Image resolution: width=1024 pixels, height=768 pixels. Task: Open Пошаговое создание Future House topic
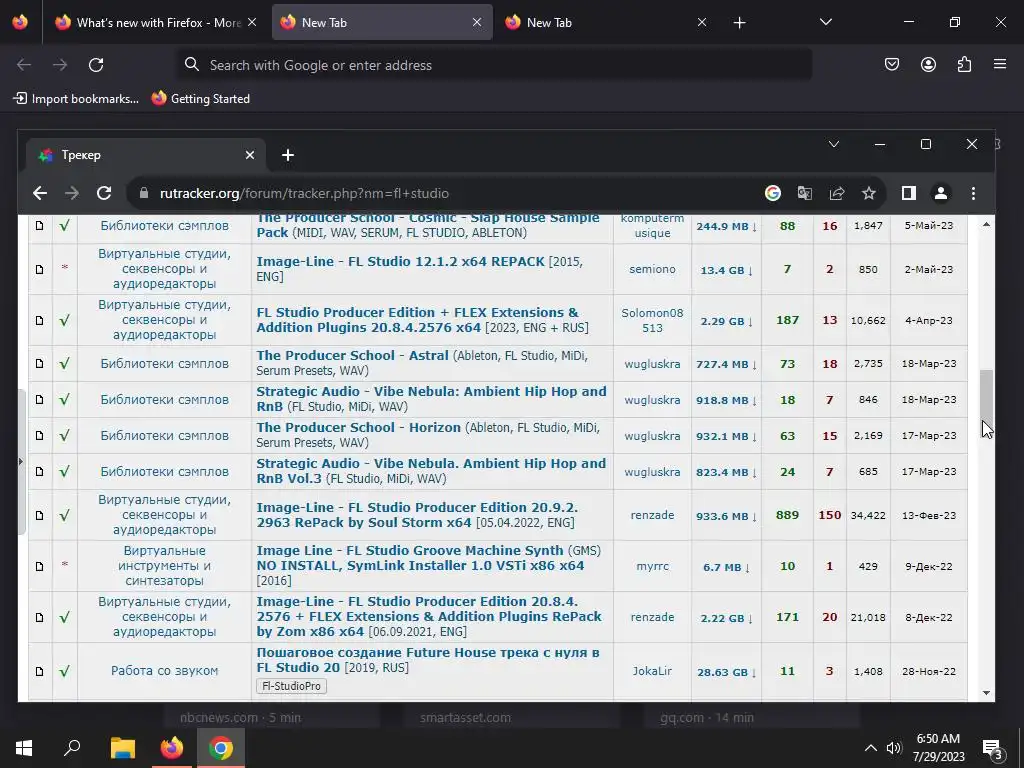[428, 660]
